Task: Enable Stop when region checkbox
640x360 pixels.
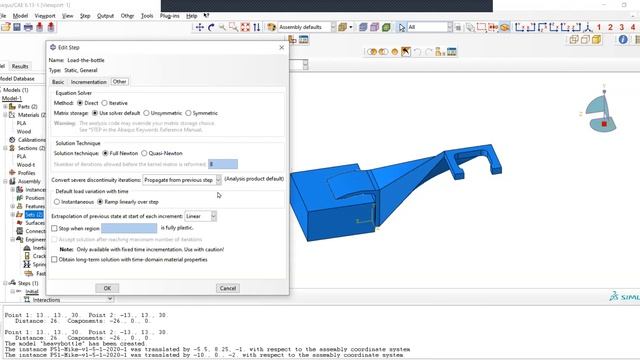Action: [x=54, y=228]
